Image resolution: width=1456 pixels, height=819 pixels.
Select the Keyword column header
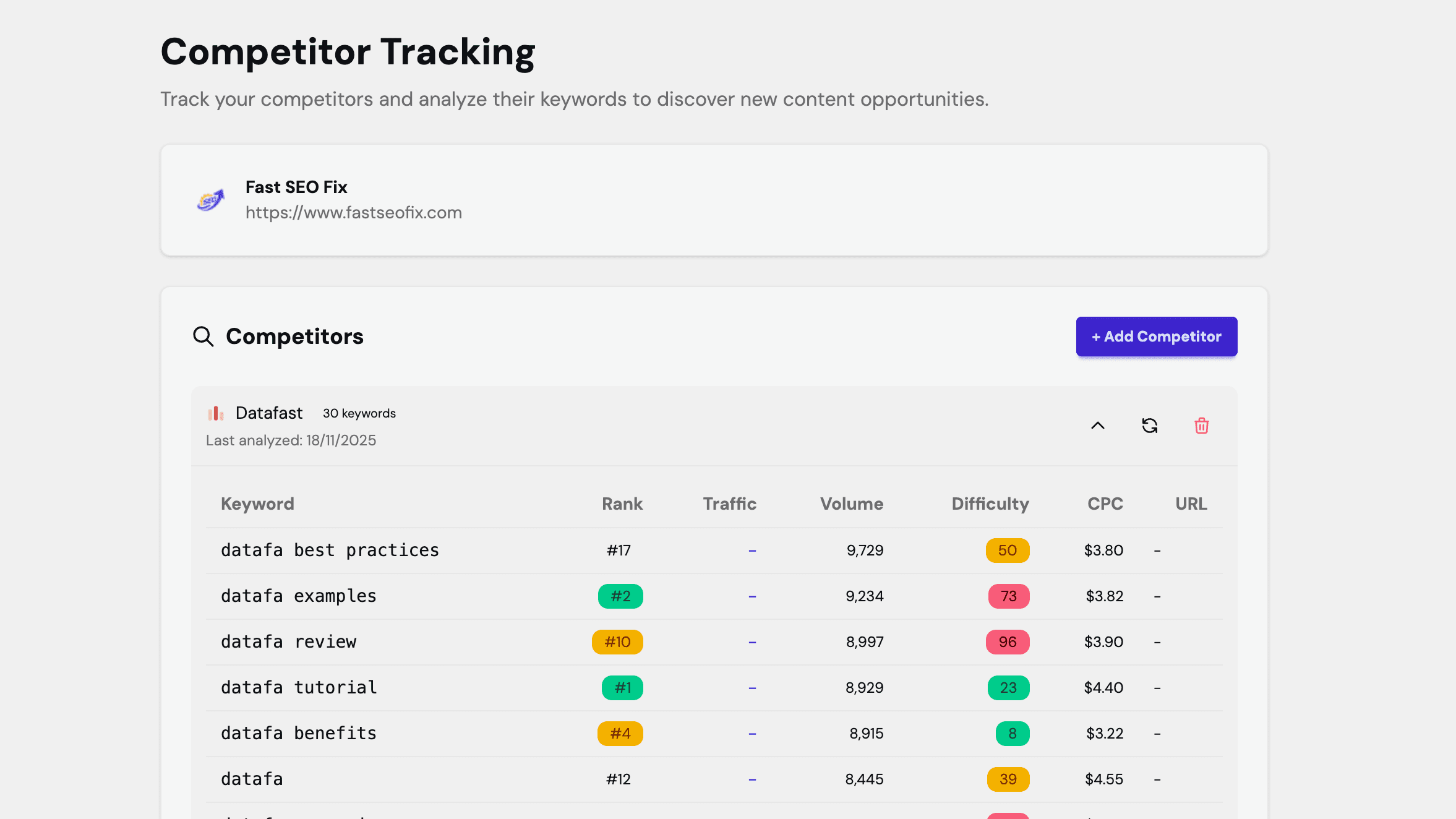257,504
